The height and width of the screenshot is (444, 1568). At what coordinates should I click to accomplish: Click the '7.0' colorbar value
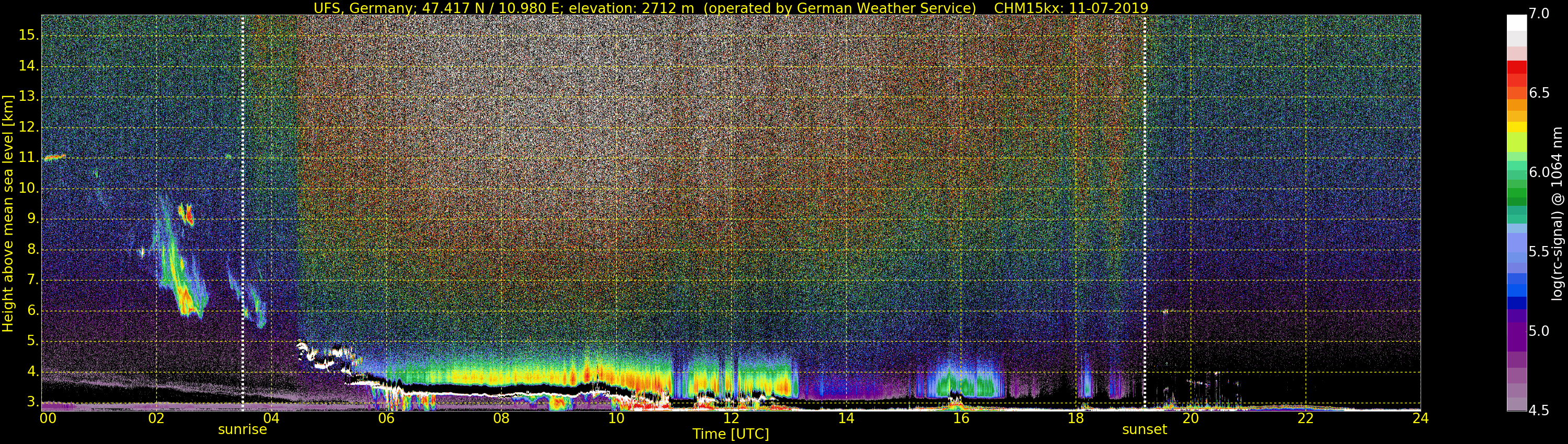[x=1539, y=14]
